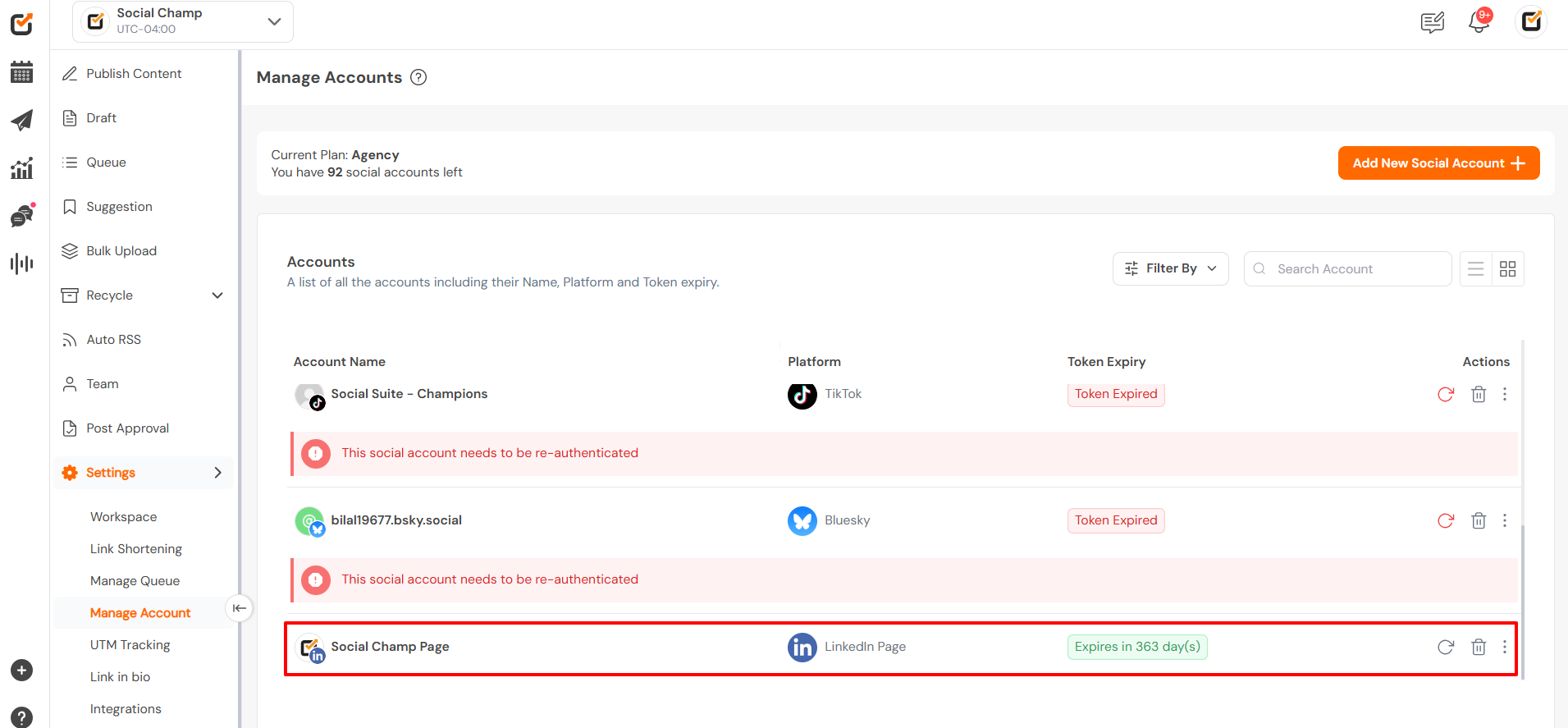
Task: Open UTM Tracking settings
Action: (x=130, y=645)
